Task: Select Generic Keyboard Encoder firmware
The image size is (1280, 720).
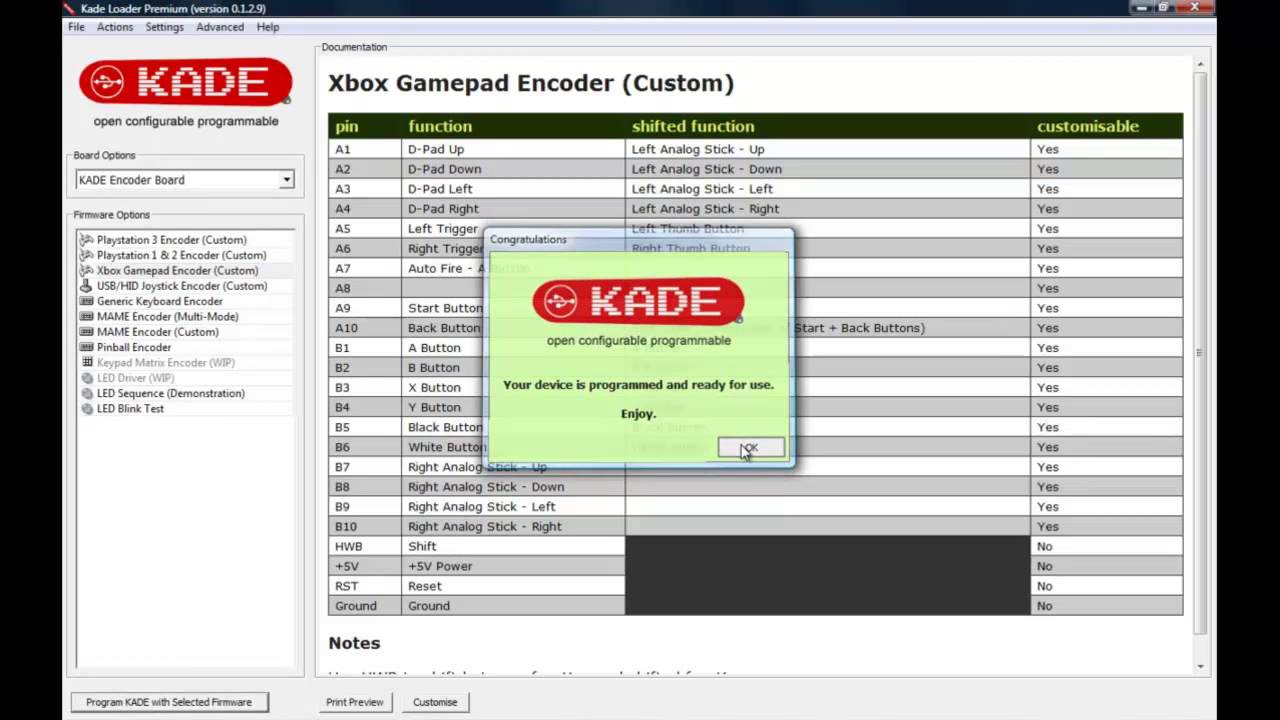Action: coord(160,301)
